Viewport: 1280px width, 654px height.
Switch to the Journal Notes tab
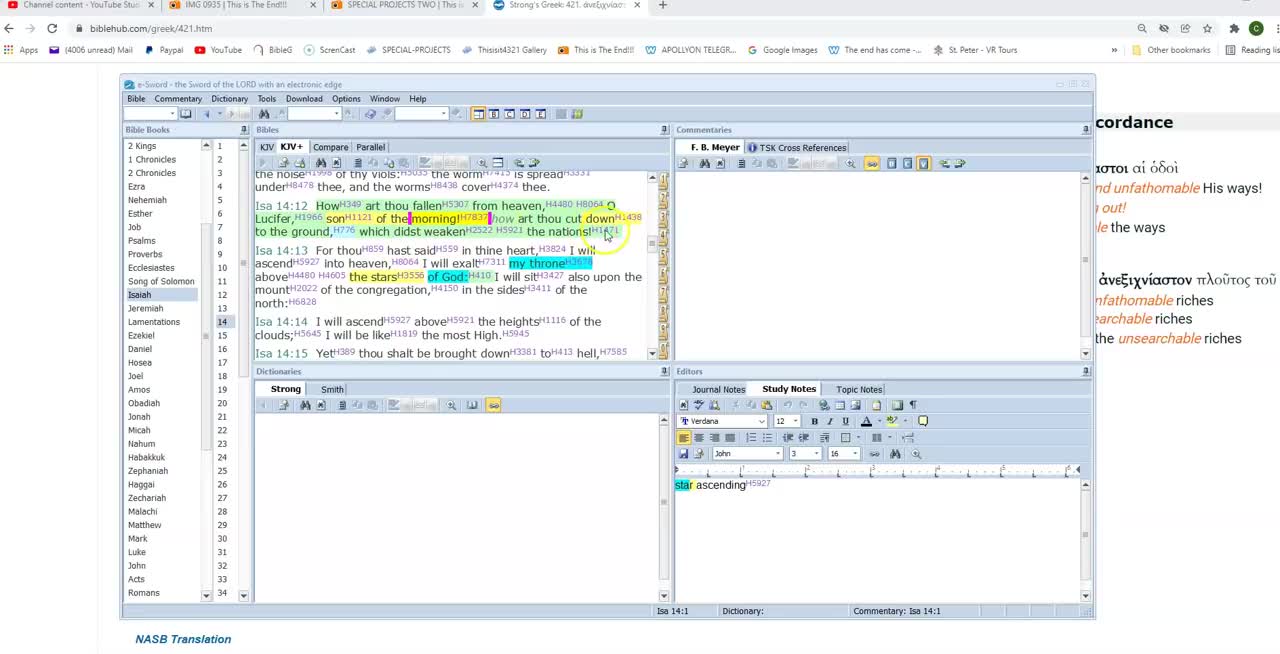click(x=718, y=389)
